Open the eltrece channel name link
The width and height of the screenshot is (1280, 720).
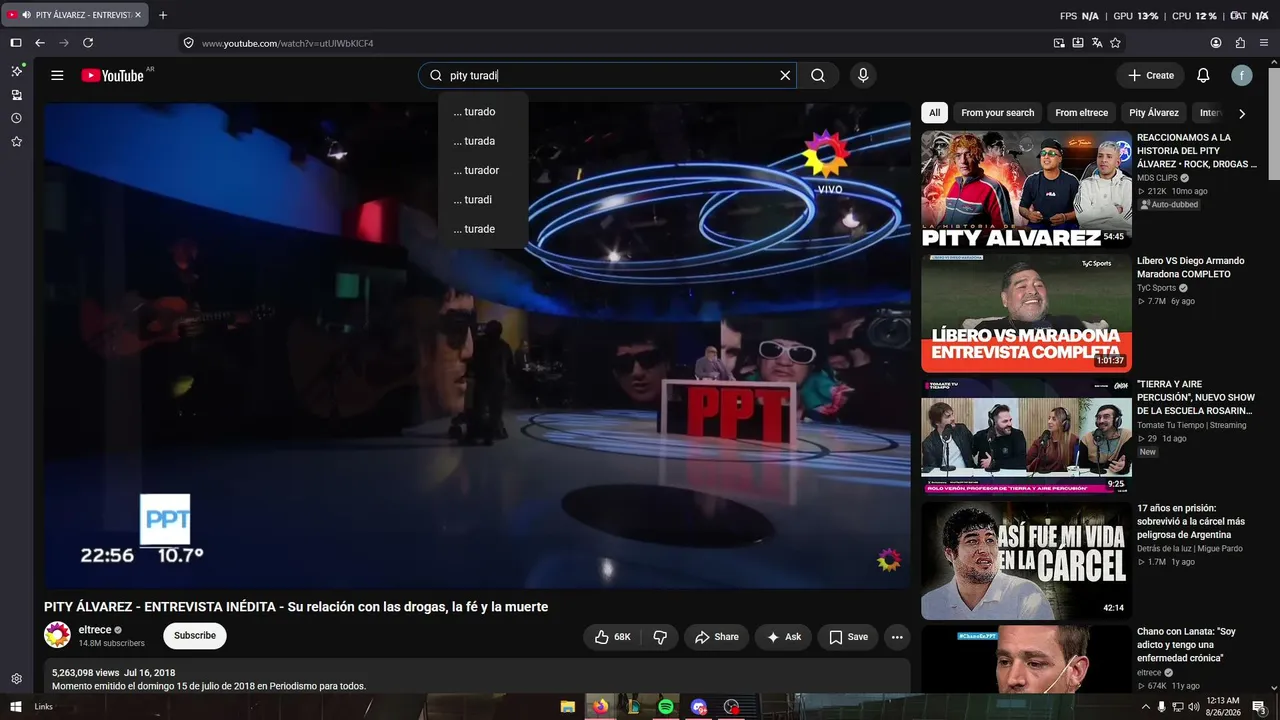pyautogui.click(x=95, y=630)
